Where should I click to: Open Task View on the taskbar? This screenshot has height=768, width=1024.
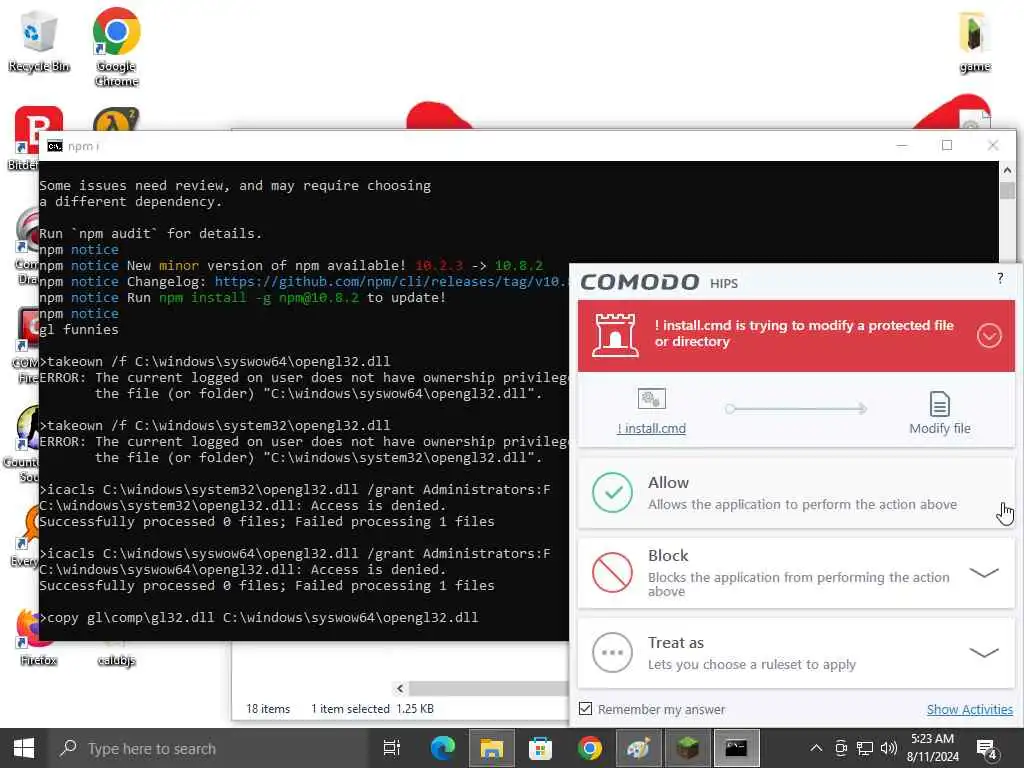click(391, 748)
